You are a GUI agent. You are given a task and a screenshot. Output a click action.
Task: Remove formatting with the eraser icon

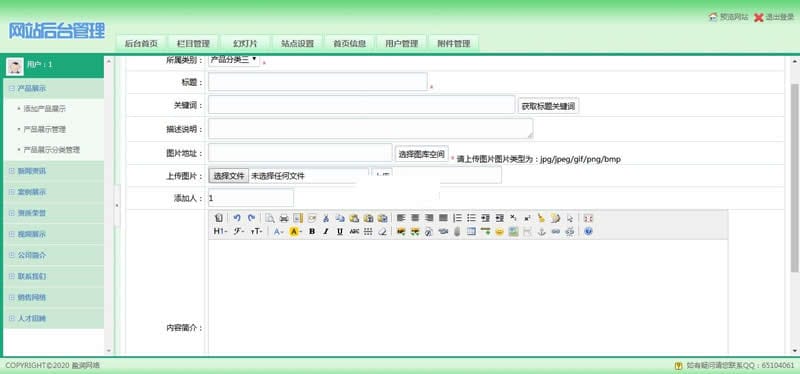pyautogui.click(x=382, y=231)
